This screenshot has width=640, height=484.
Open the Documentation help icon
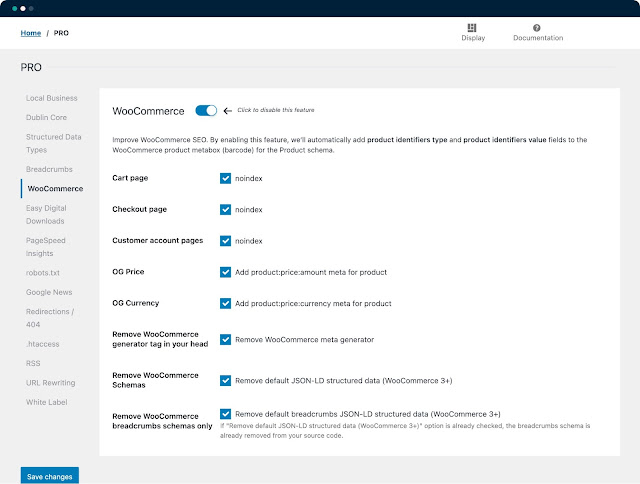point(536,28)
